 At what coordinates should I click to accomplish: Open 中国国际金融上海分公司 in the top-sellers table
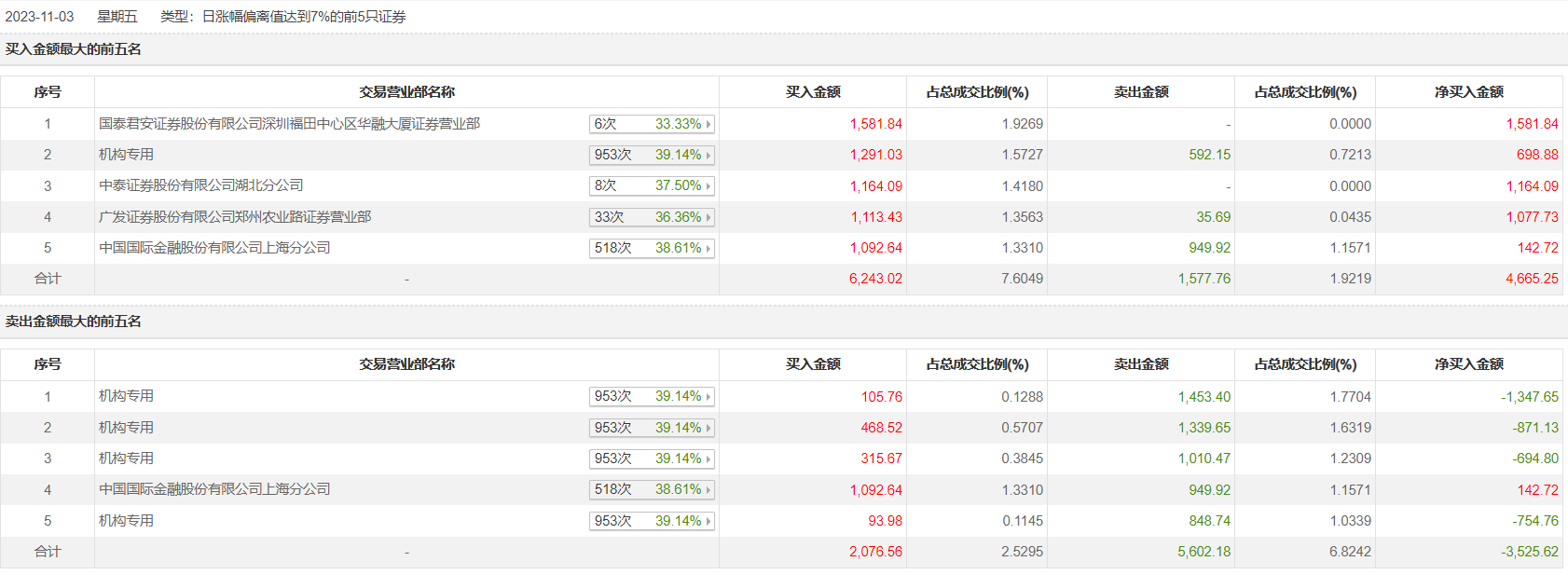[x=214, y=489]
